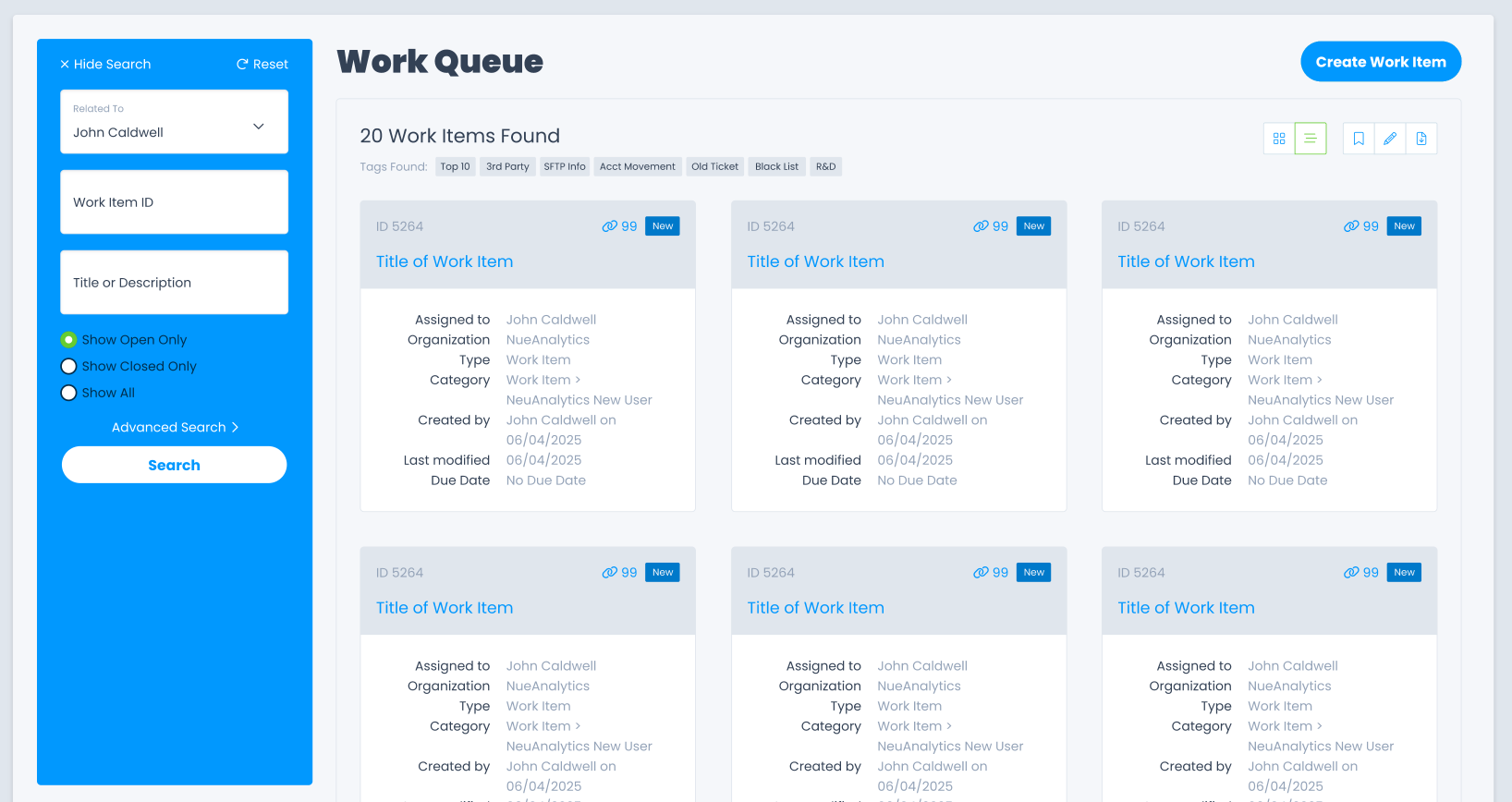Click link count icon on bottom-right card
This screenshot has width=1512, height=802.
[x=1352, y=573]
